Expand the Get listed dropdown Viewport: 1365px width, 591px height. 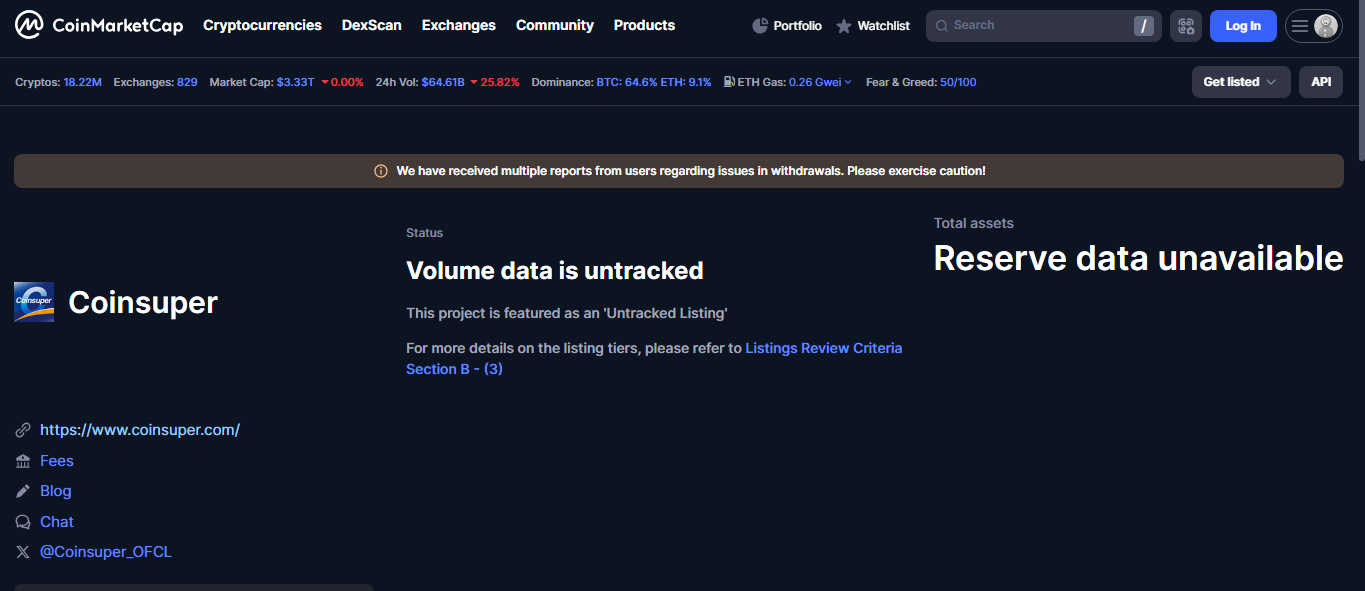click(x=1241, y=82)
